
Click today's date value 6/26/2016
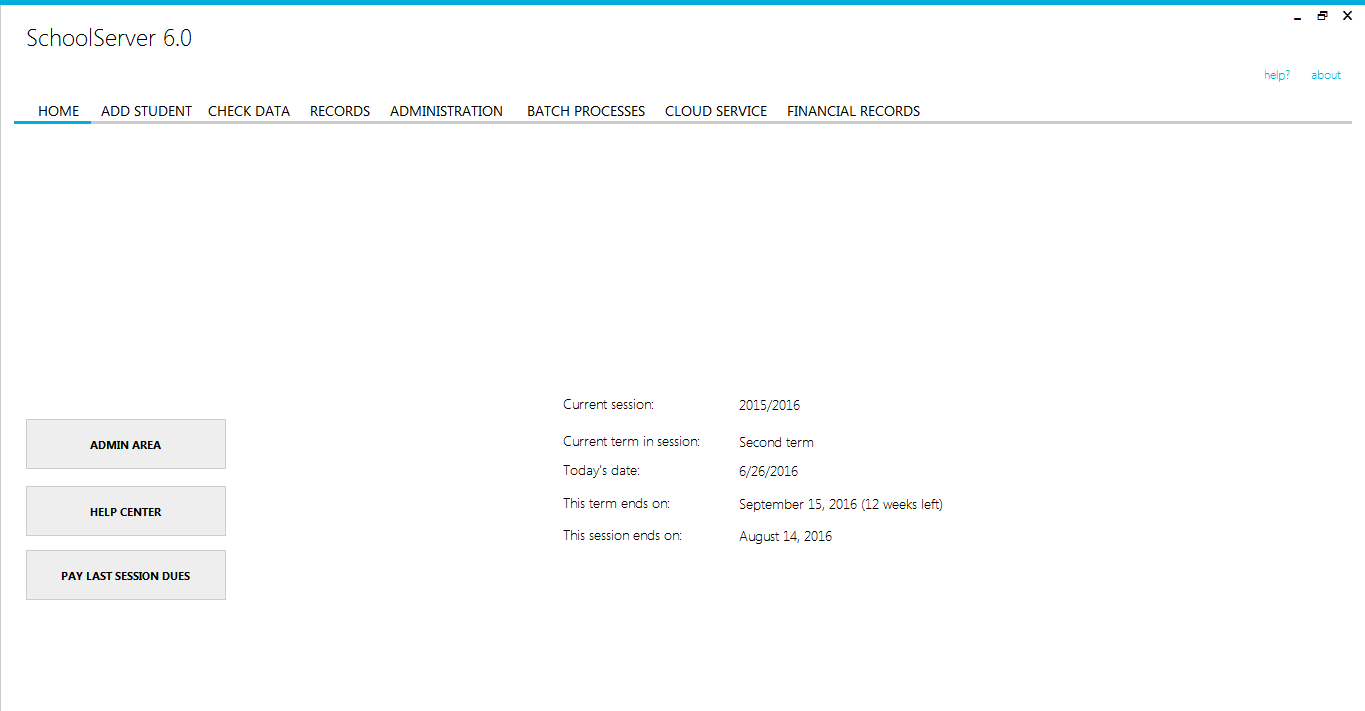pos(768,470)
